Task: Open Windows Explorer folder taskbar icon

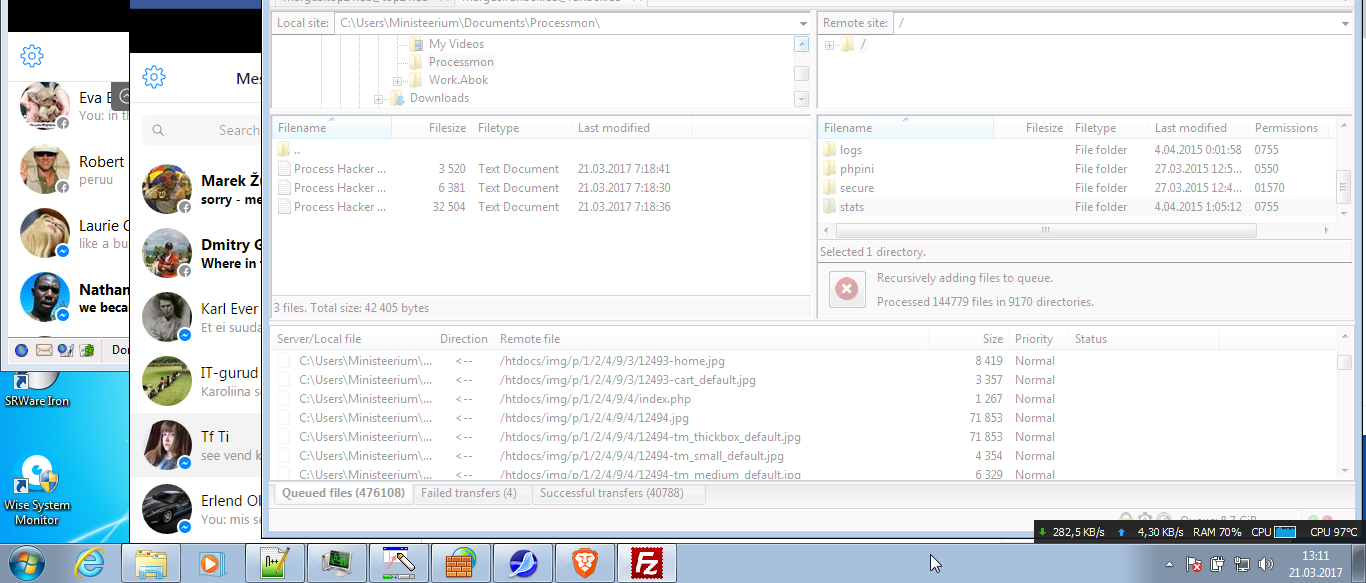Action: coord(151,563)
